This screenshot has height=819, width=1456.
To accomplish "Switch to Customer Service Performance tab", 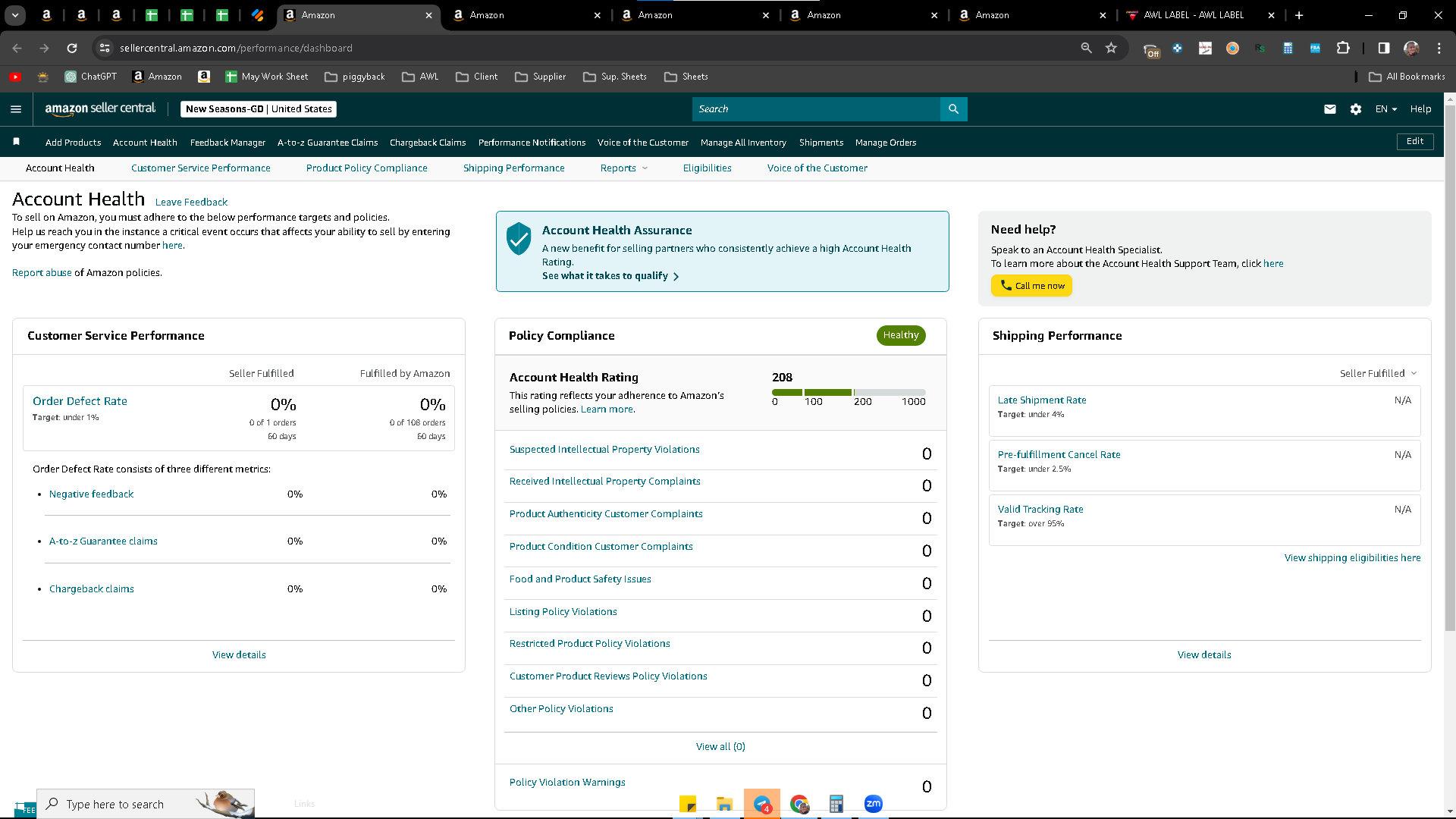I will tap(201, 168).
